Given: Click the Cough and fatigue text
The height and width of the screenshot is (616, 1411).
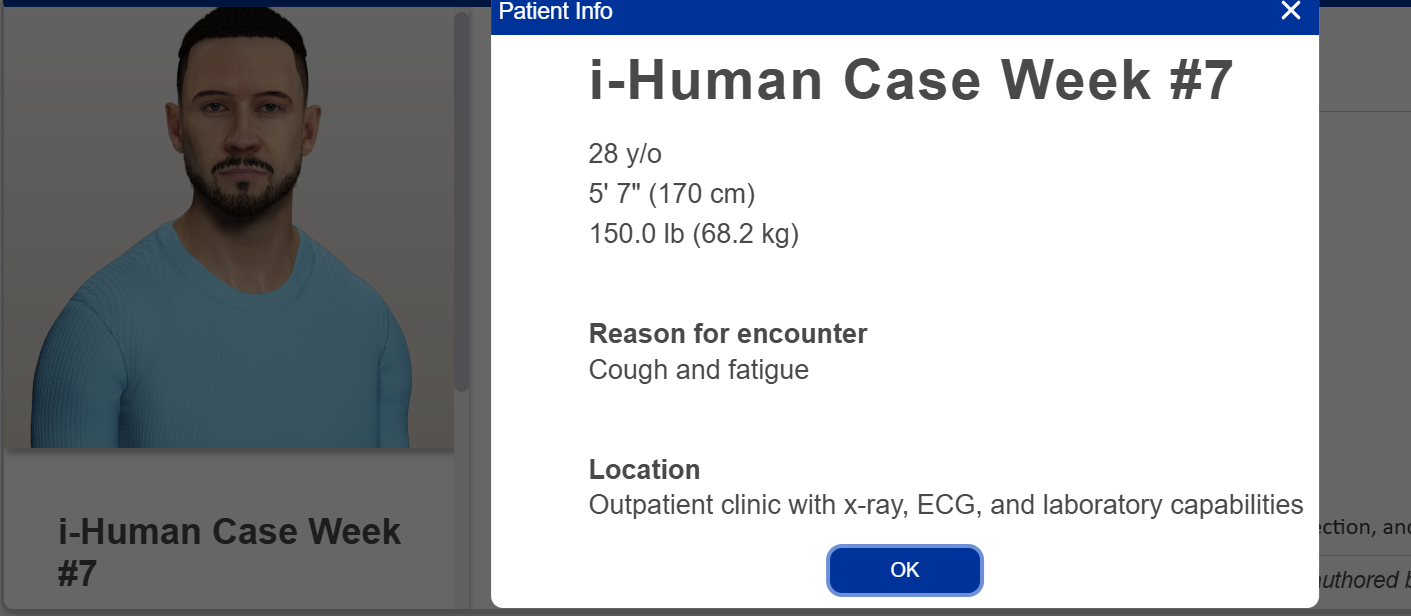Looking at the screenshot, I should 698,370.
